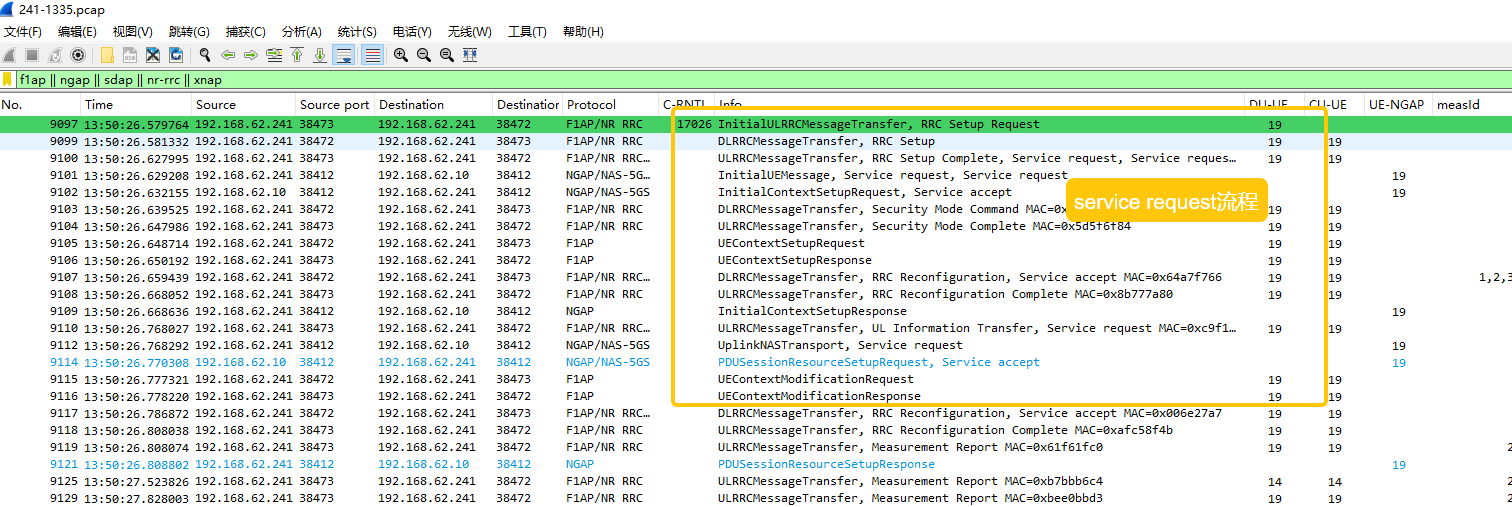Reload the current capture file
Screen dimensions: 1512x507
(176, 55)
